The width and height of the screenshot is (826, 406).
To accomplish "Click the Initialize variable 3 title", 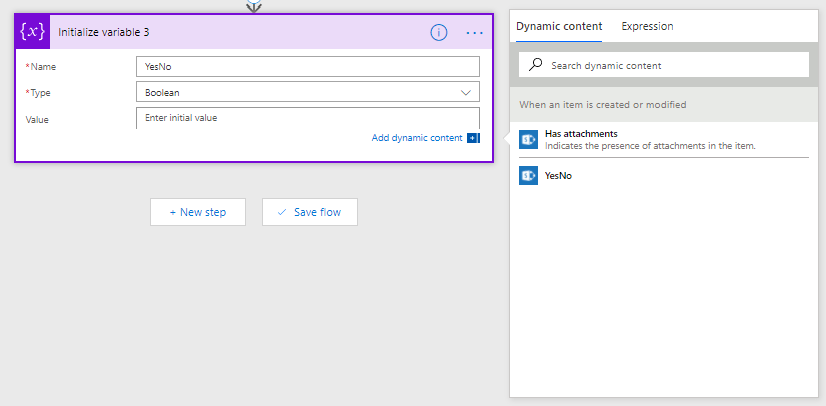I will (x=104, y=33).
